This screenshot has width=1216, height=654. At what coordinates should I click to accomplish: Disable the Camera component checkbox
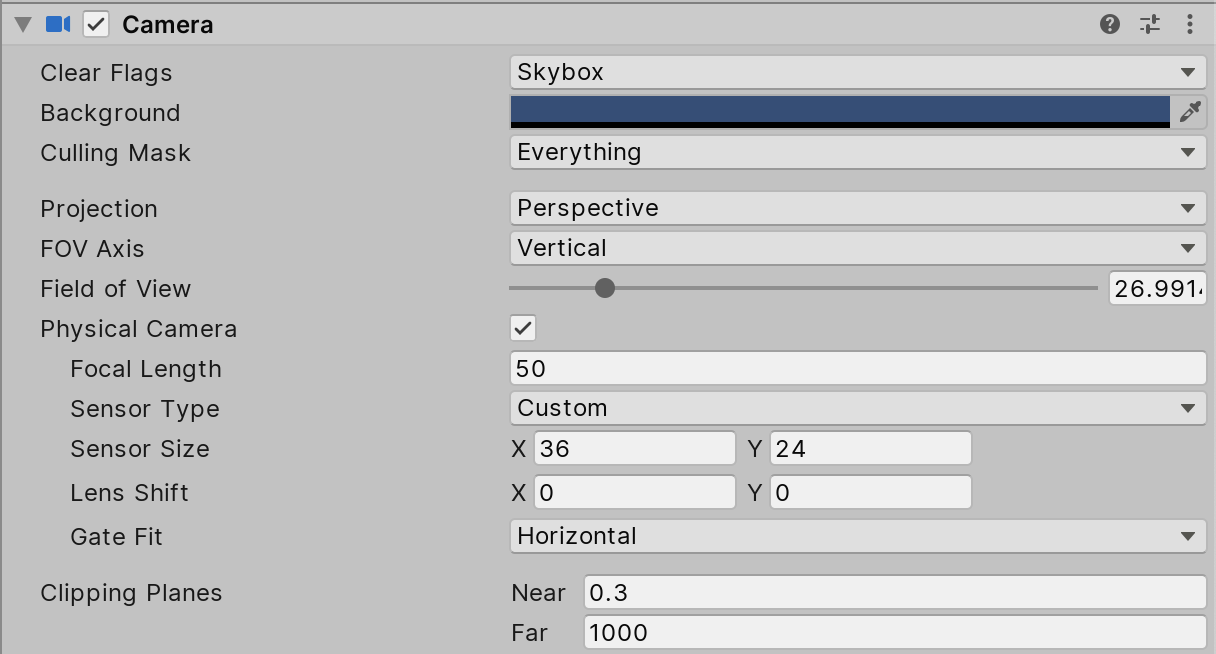(x=96, y=25)
